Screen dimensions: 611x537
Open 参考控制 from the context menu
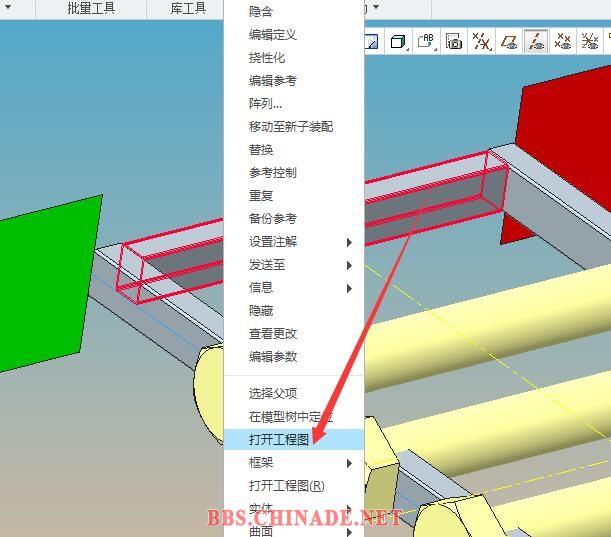(x=294, y=173)
